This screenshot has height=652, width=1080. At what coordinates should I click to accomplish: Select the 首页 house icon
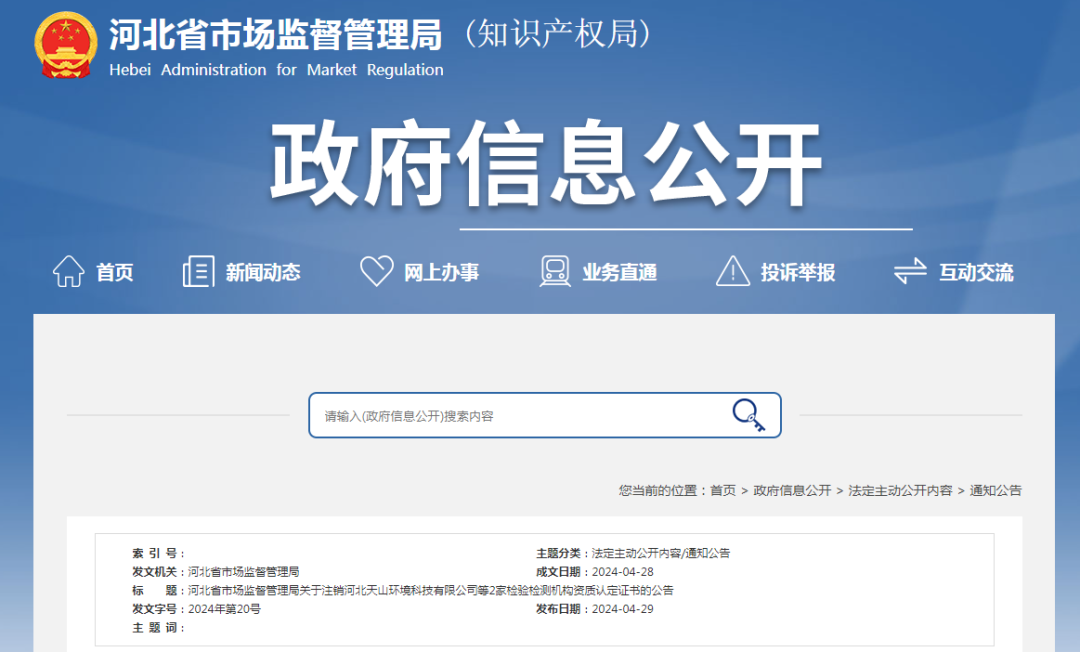point(68,270)
